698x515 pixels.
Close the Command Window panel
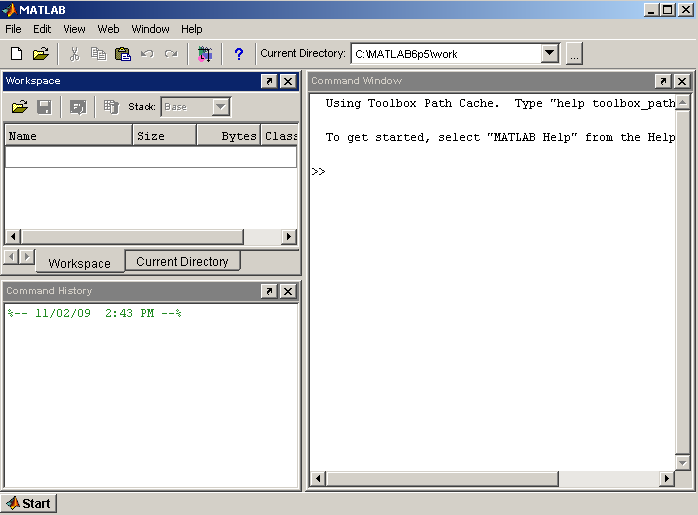682,81
